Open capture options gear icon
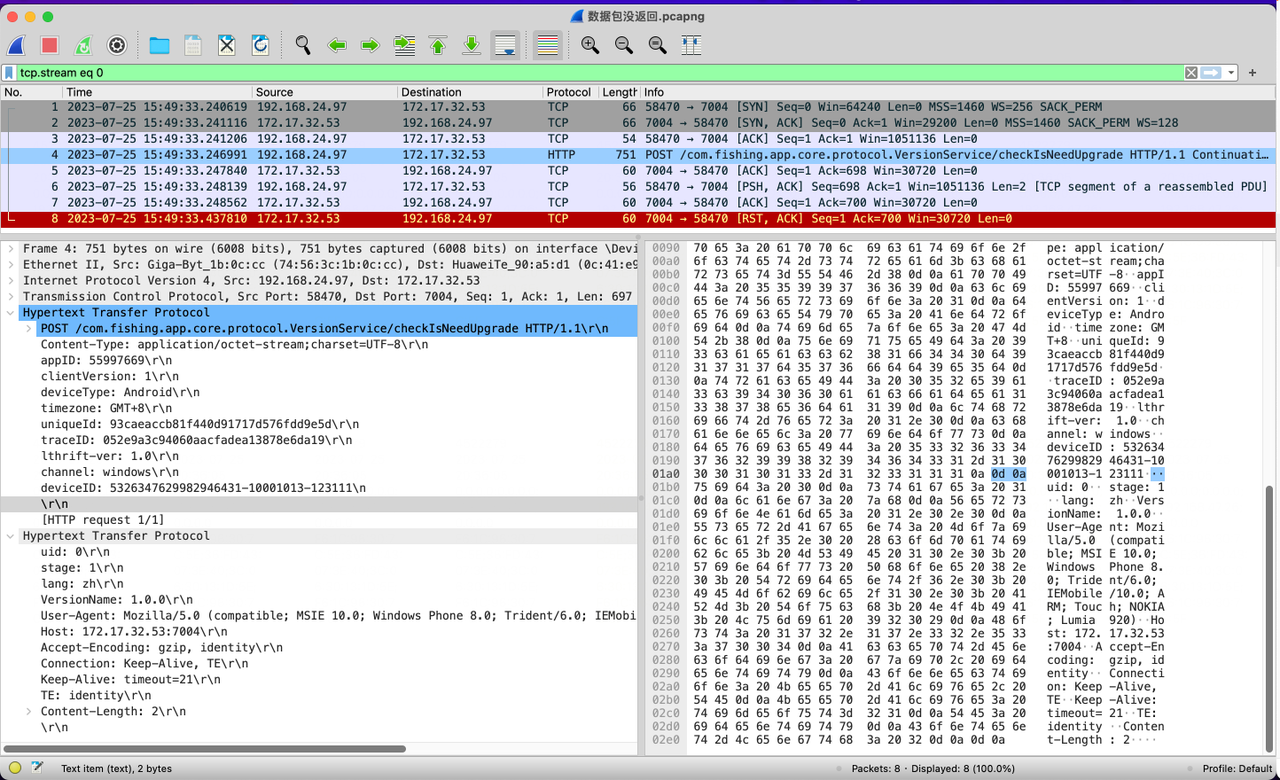The width and height of the screenshot is (1280, 780). coord(117,45)
